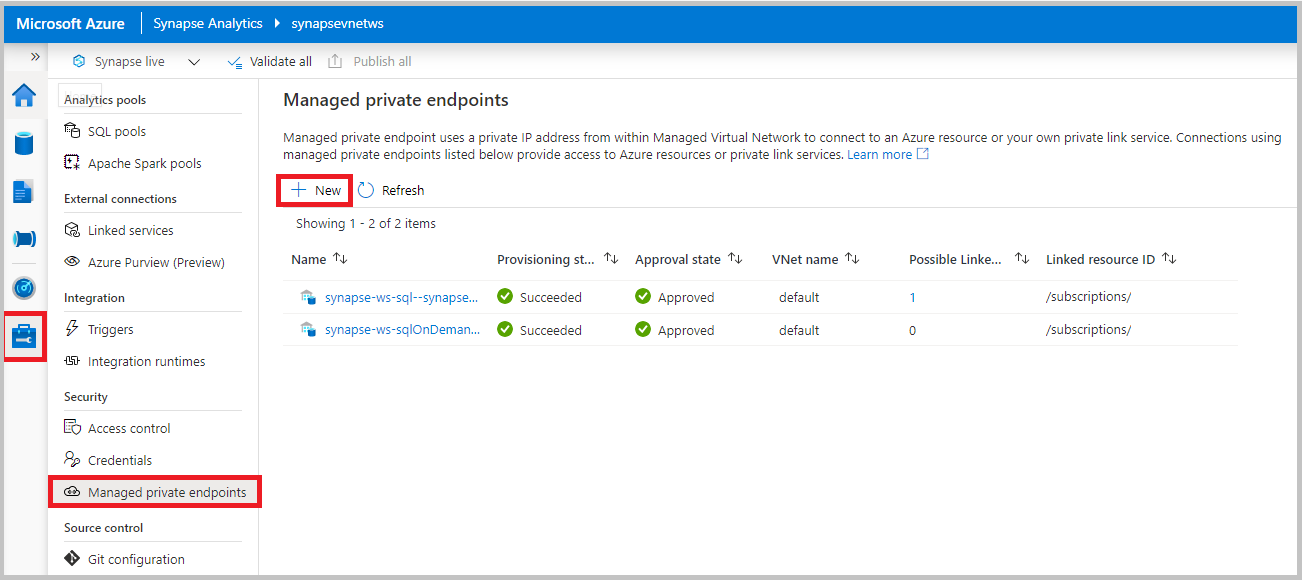Open the Monitor hub gauge icon
Screen dimensions: 1302x580
click(24, 288)
